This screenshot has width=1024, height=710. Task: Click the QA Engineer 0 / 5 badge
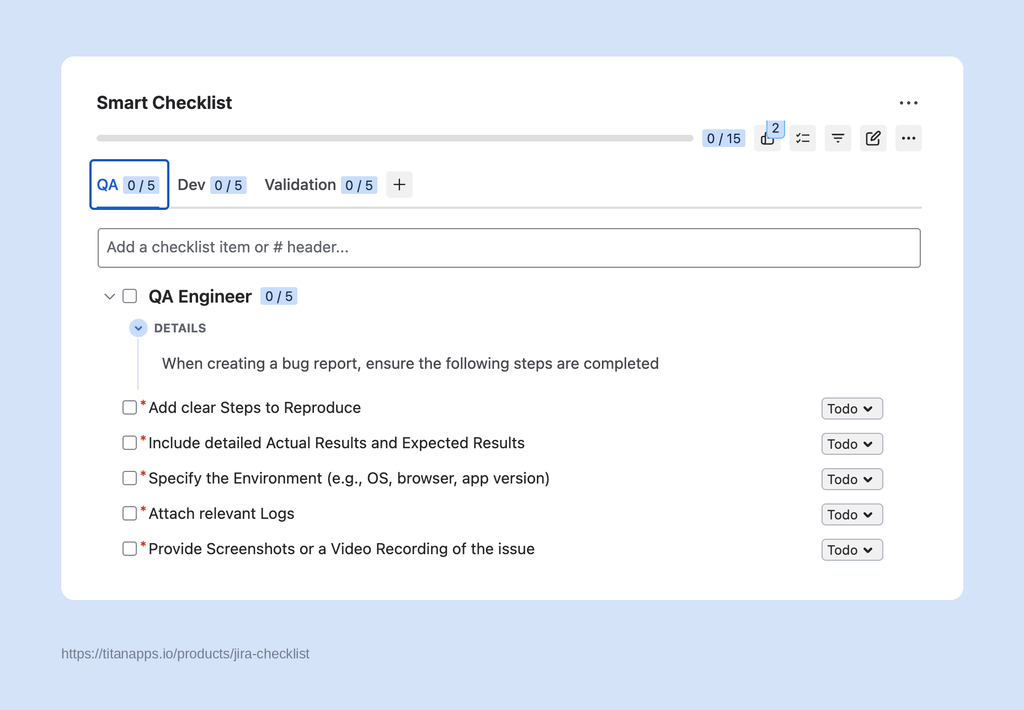[x=279, y=297]
